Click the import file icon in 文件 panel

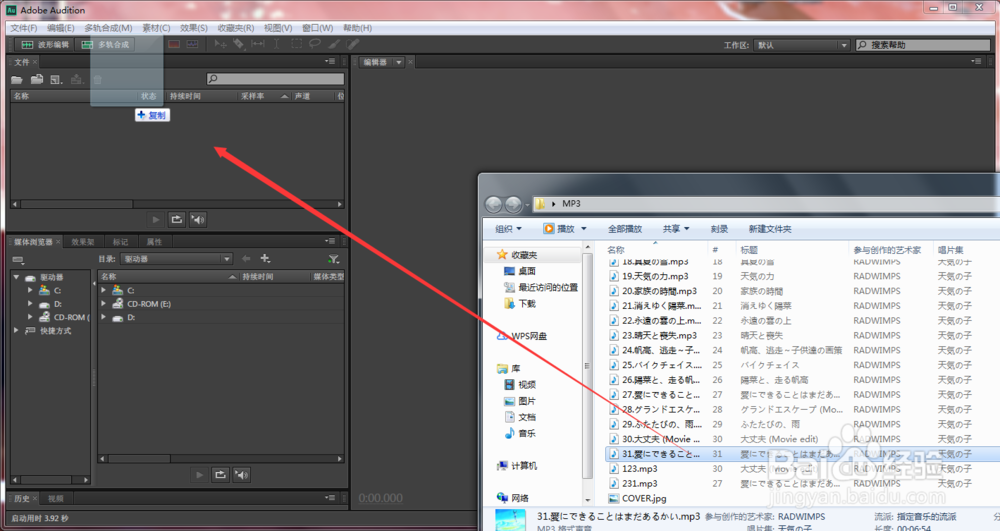click(x=37, y=79)
